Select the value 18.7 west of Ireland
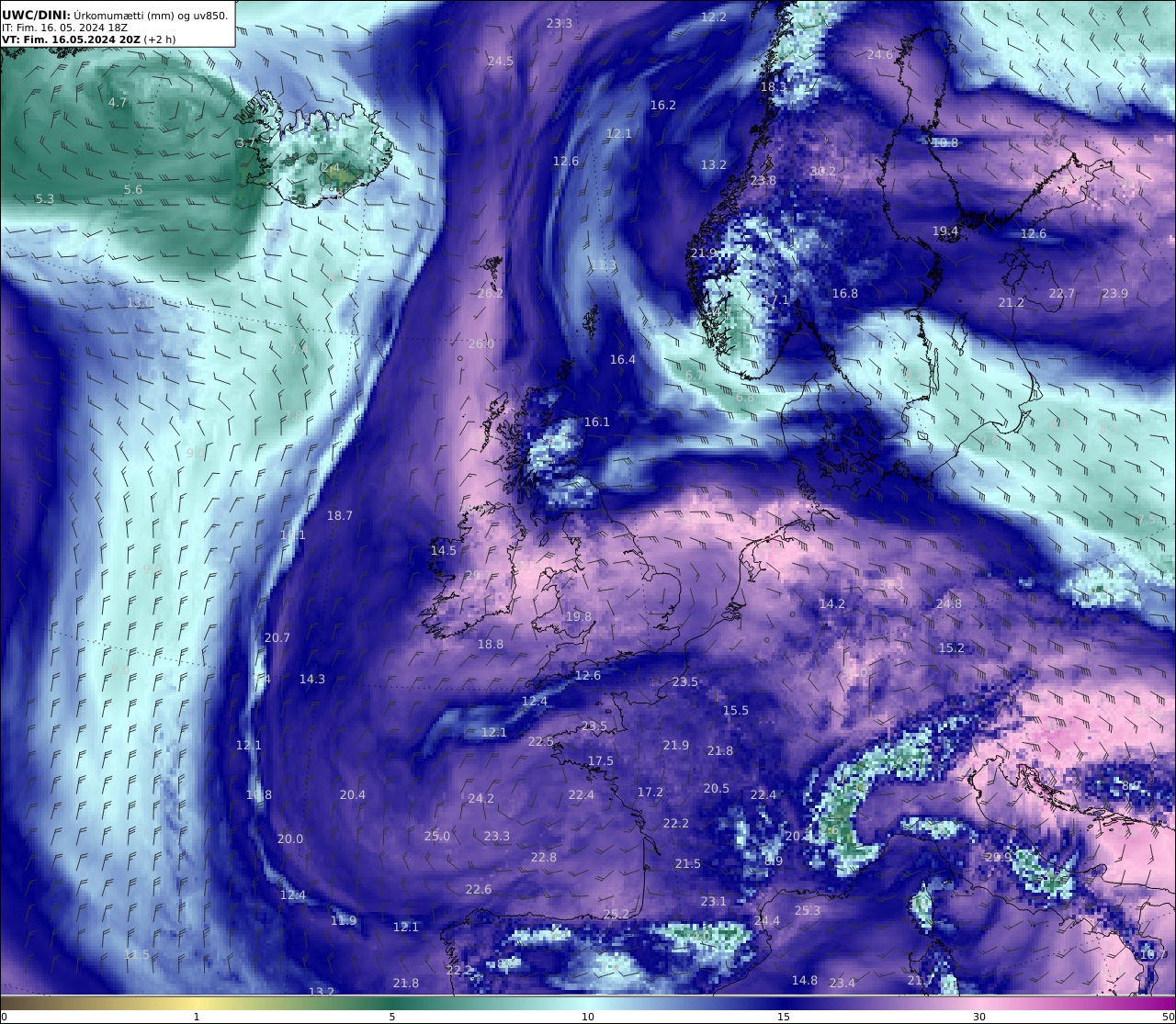Viewport: 1176px width, 1024px height. point(340,515)
